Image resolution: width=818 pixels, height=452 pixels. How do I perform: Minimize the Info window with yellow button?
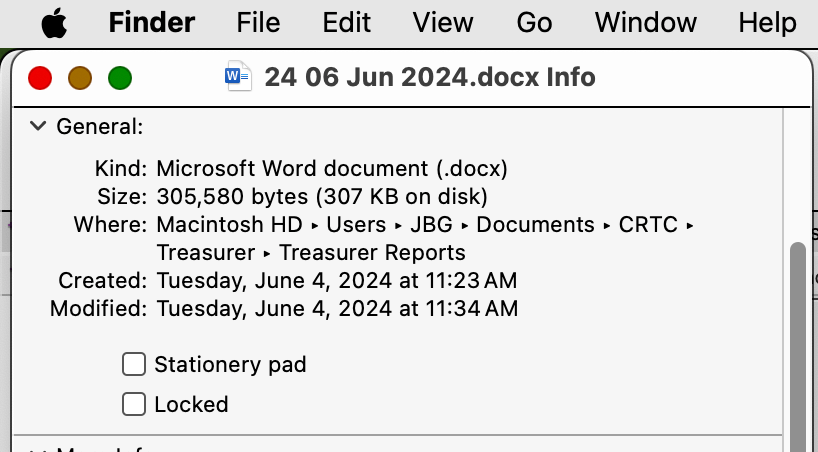coord(80,77)
